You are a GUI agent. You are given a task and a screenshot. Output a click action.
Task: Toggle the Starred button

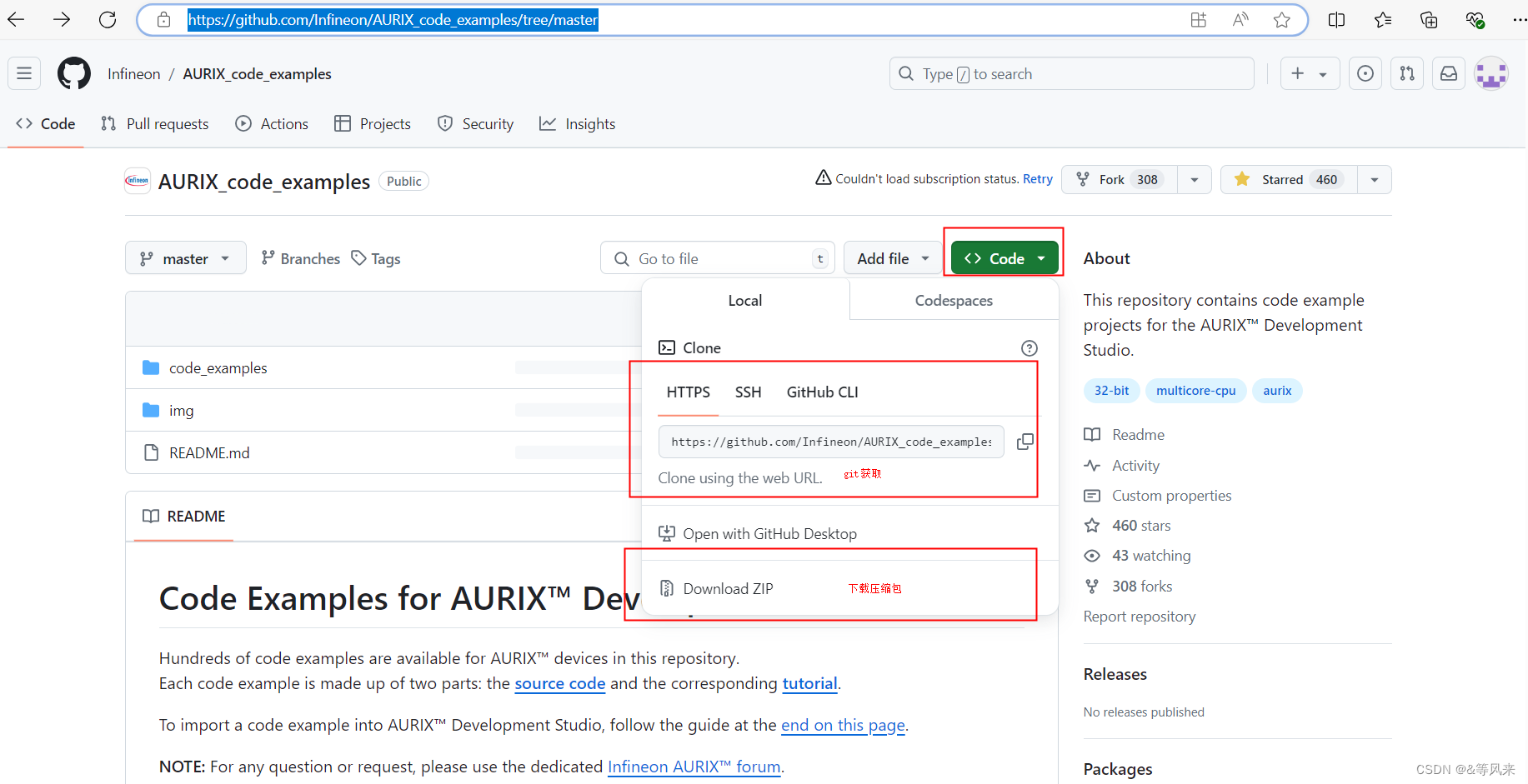coord(1289,179)
